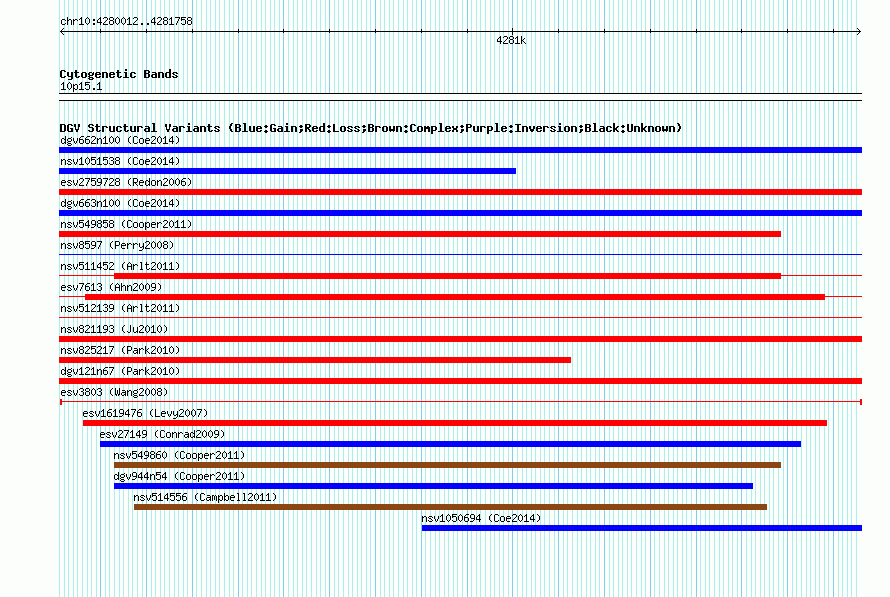Click the dgv662n100 (Coe2014) label
The image size is (890, 597).
120,140
